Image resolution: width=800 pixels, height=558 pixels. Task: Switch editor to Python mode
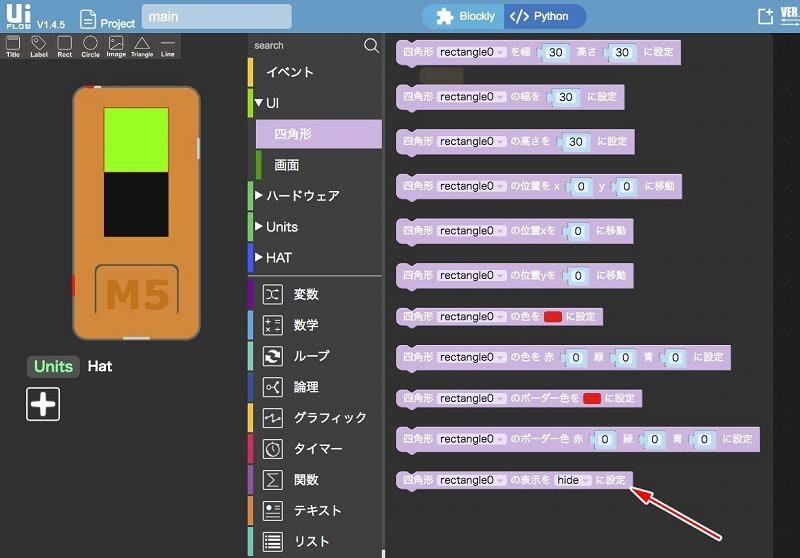[543, 17]
